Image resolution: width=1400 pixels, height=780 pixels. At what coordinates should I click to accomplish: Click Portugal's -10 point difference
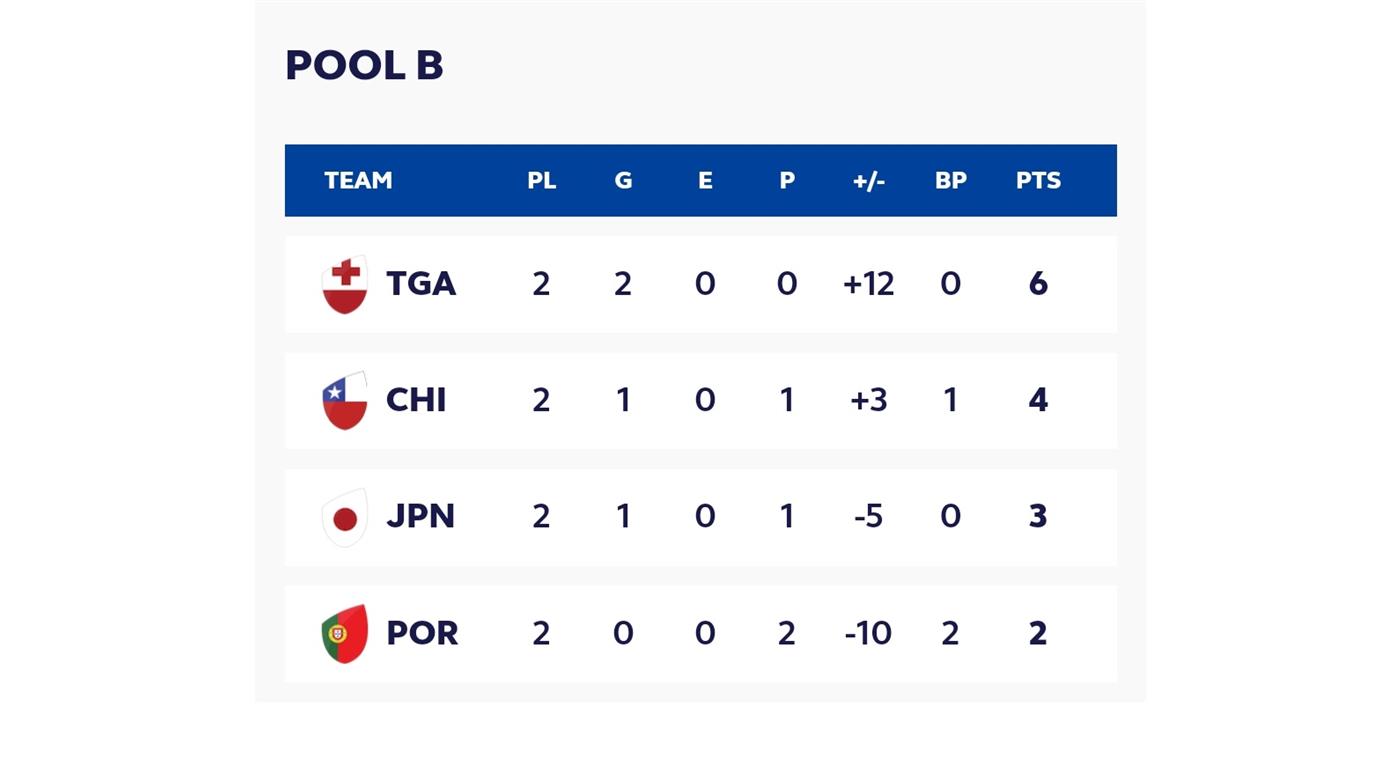coord(868,633)
